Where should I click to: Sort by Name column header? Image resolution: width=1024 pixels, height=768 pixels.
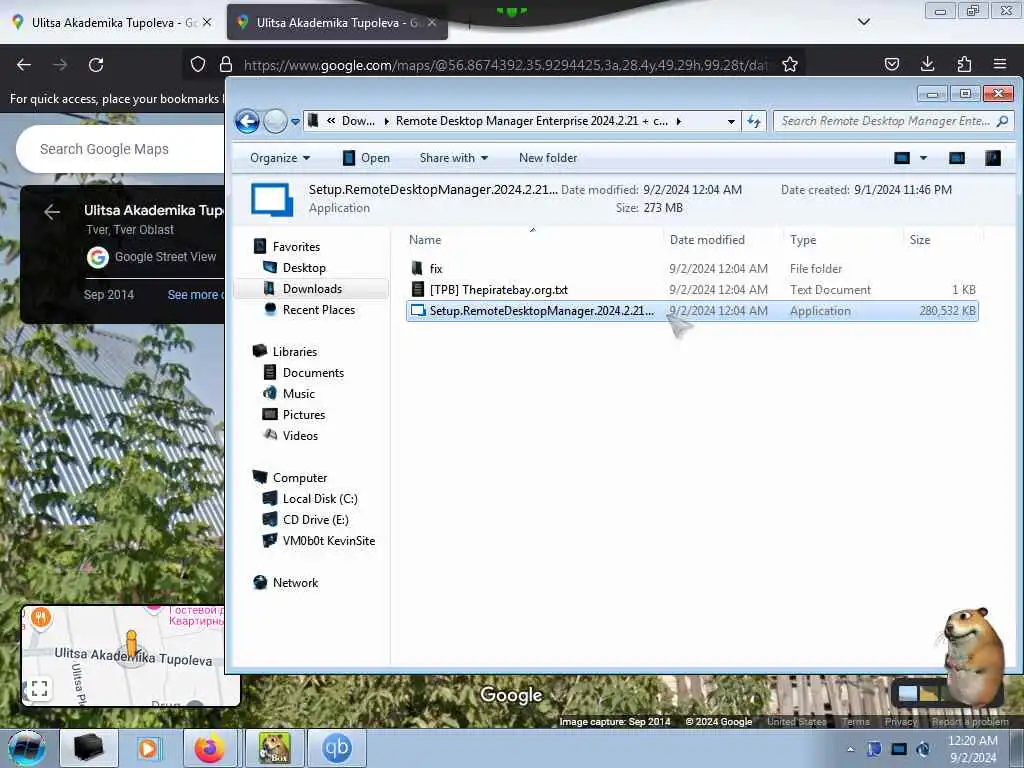pos(425,240)
